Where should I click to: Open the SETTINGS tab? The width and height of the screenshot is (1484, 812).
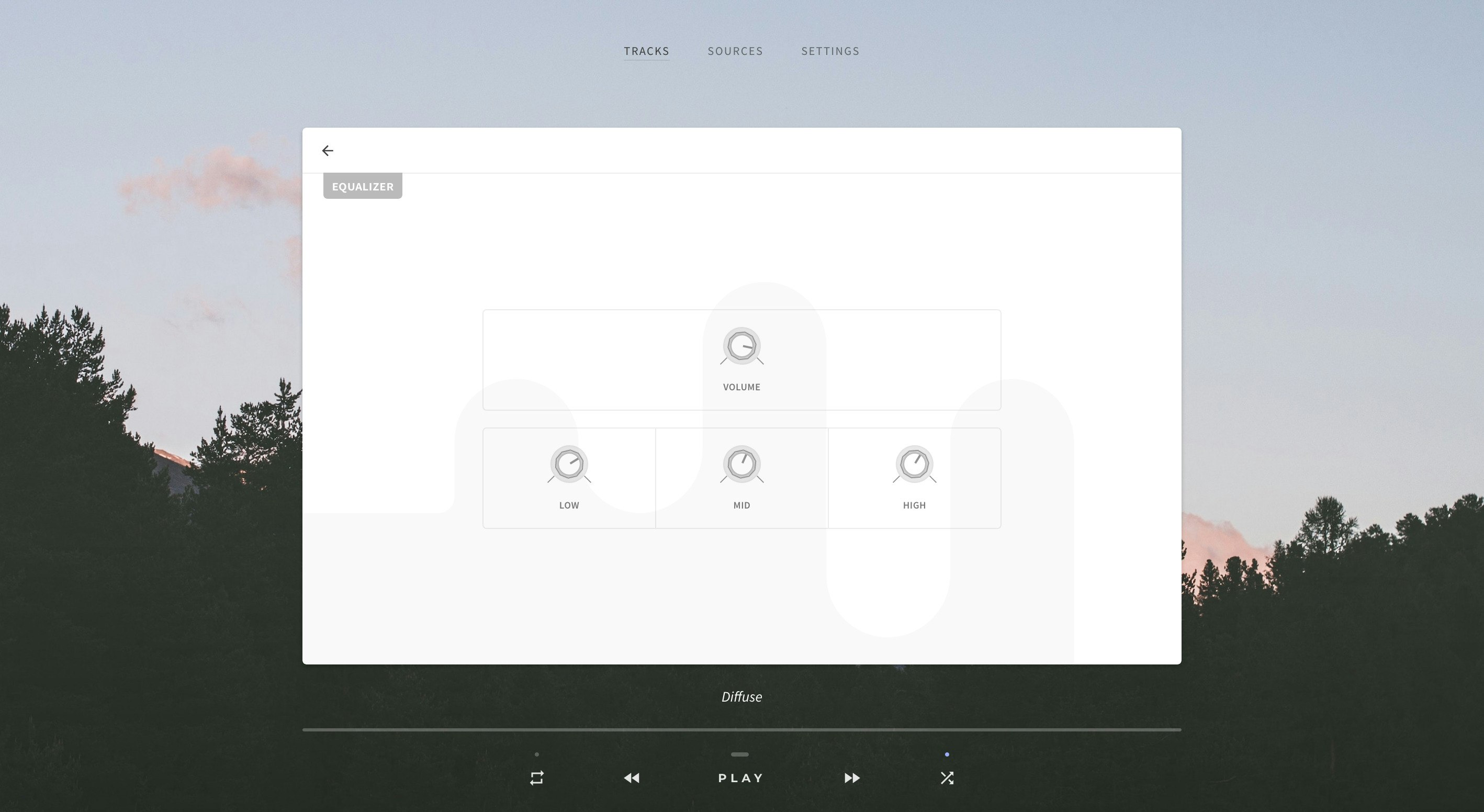[830, 51]
